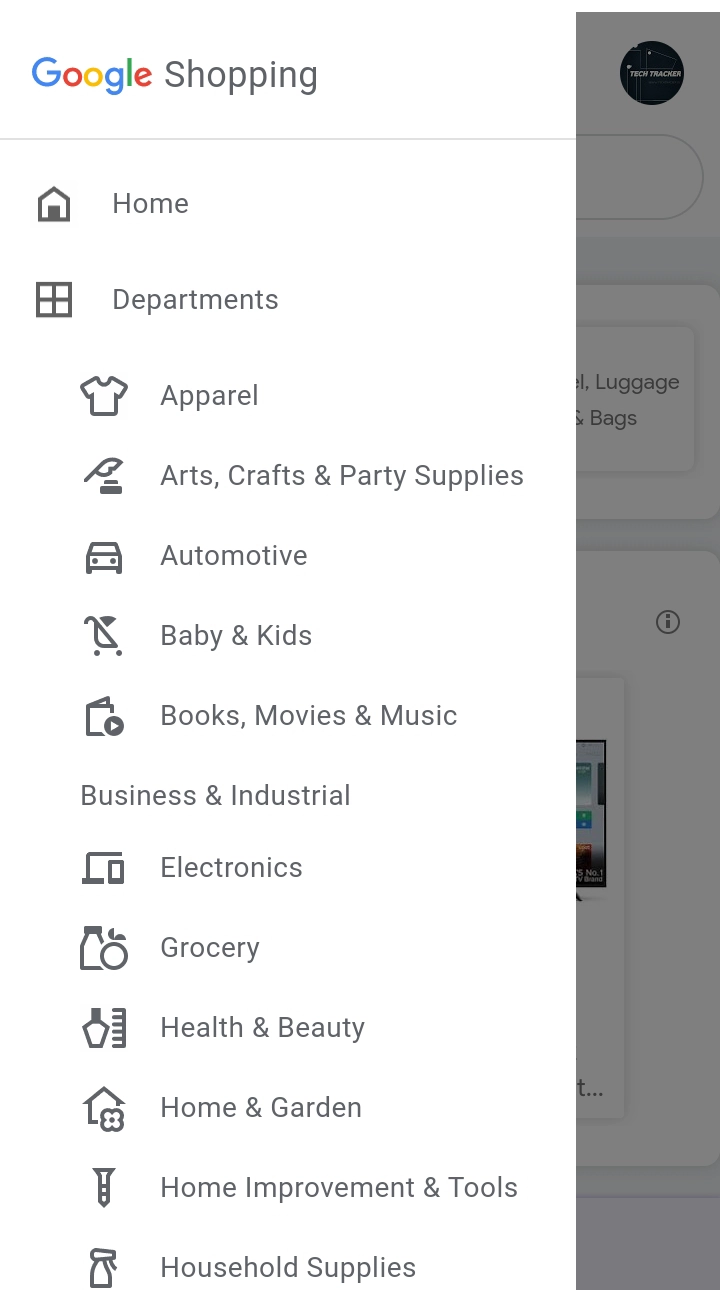Tap the dimmed product thumbnail image
Screen dimensions: 720x1290
591,815
